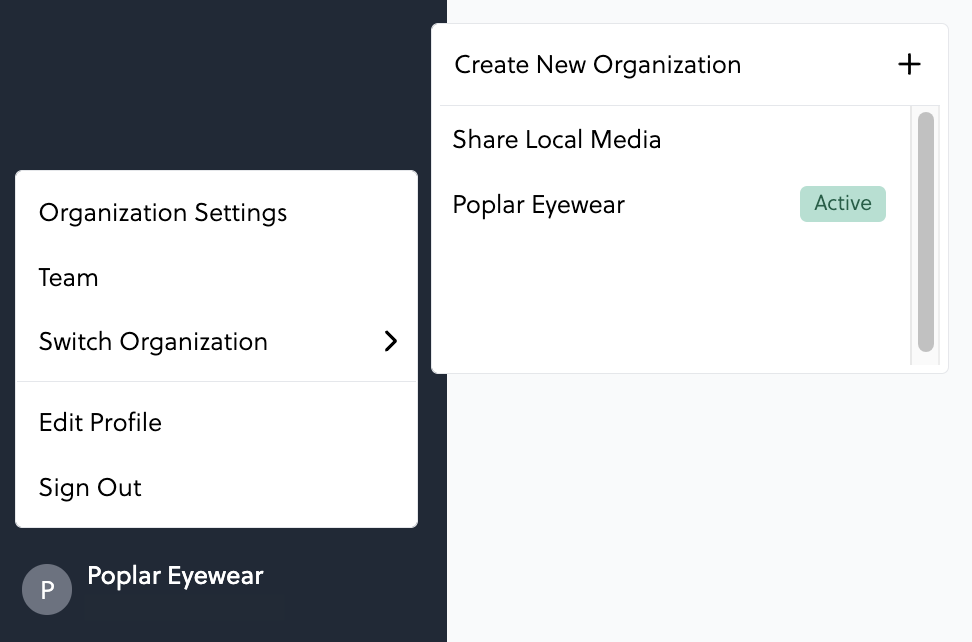Click the plus icon to create organization
Image resolution: width=972 pixels, height=642 pixels.
pyautogui.click(x=909, y=64)
